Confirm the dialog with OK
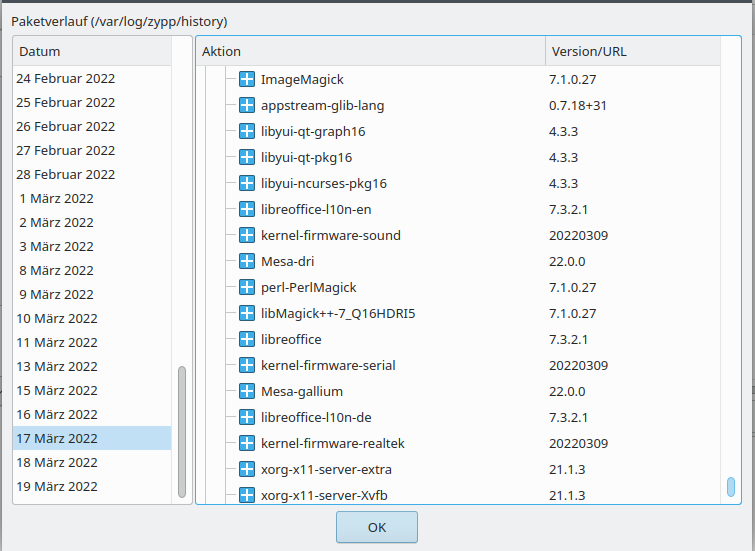This screenshot has width=755, height=551. 377,527
